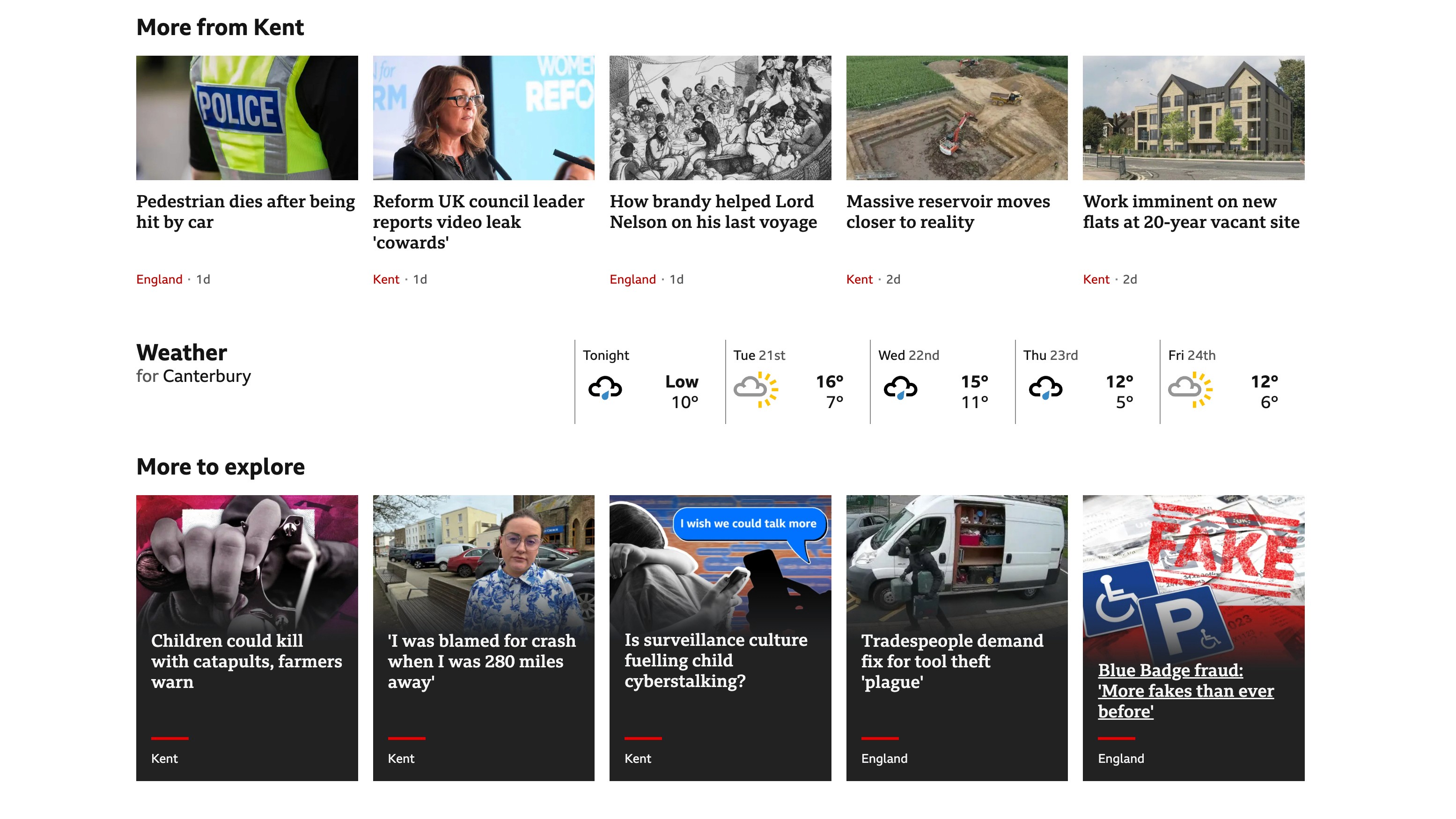Click Tuesday 21st sunny intervals icon

click(756, 388)
